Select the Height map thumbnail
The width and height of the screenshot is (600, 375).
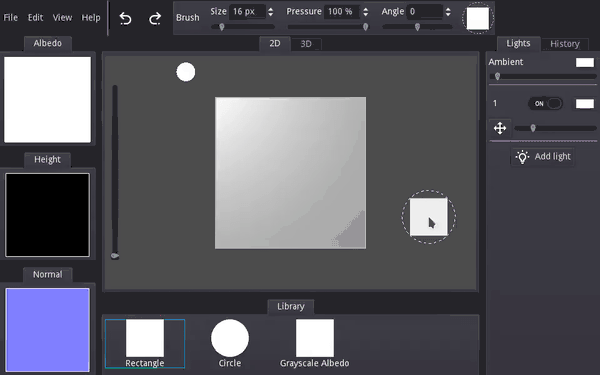(x=47, y=215)
